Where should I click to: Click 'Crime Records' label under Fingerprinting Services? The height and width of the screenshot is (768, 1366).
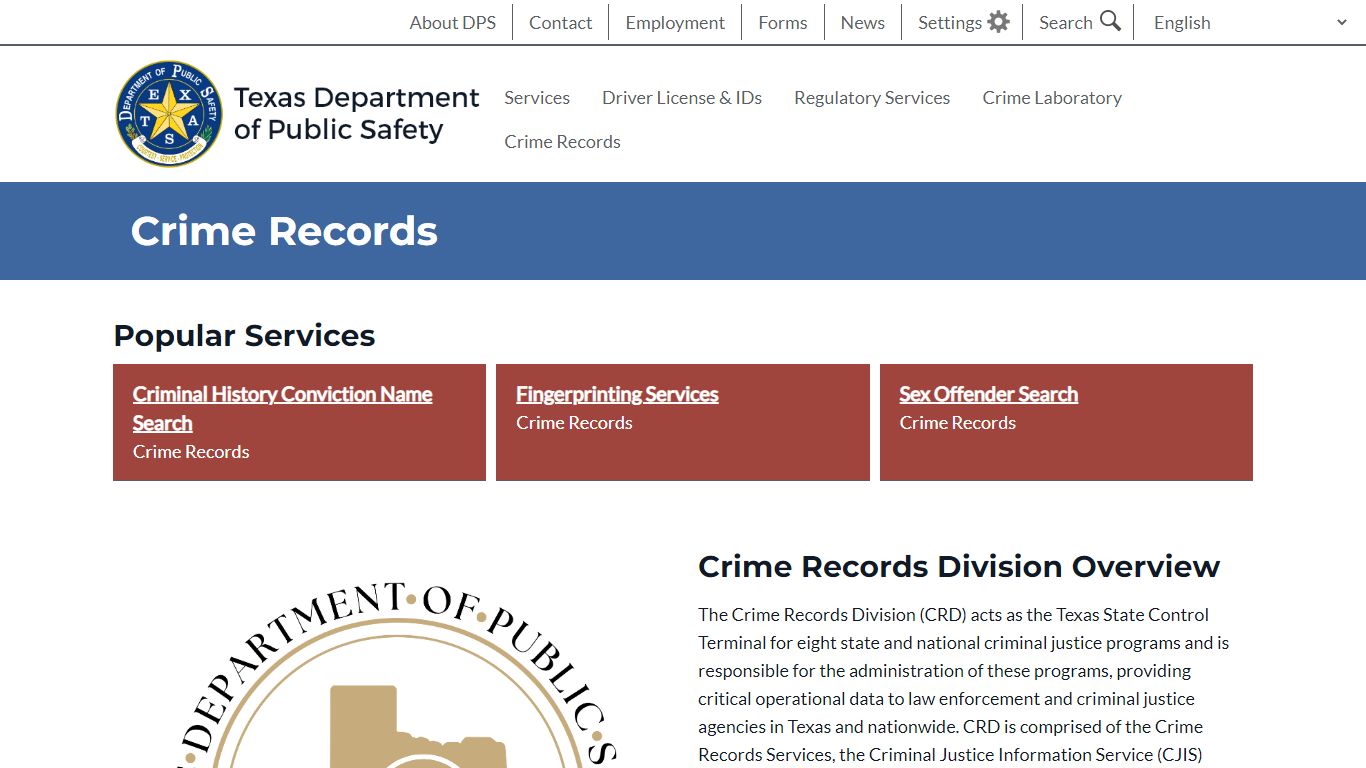pos(574,423)
